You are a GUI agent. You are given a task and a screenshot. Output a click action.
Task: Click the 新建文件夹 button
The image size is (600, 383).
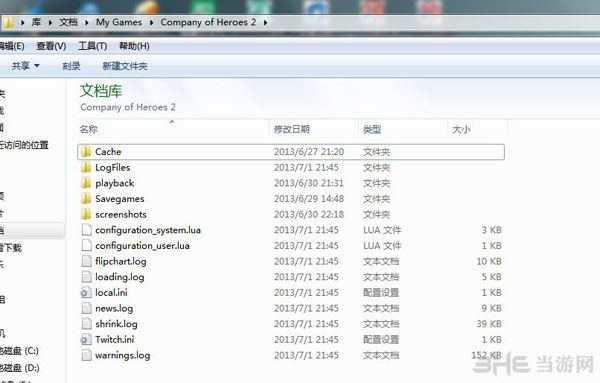125,66
